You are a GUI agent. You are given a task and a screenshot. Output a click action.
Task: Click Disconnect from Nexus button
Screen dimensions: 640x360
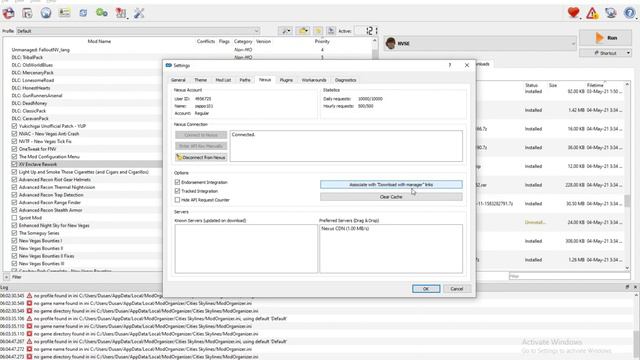201,157
